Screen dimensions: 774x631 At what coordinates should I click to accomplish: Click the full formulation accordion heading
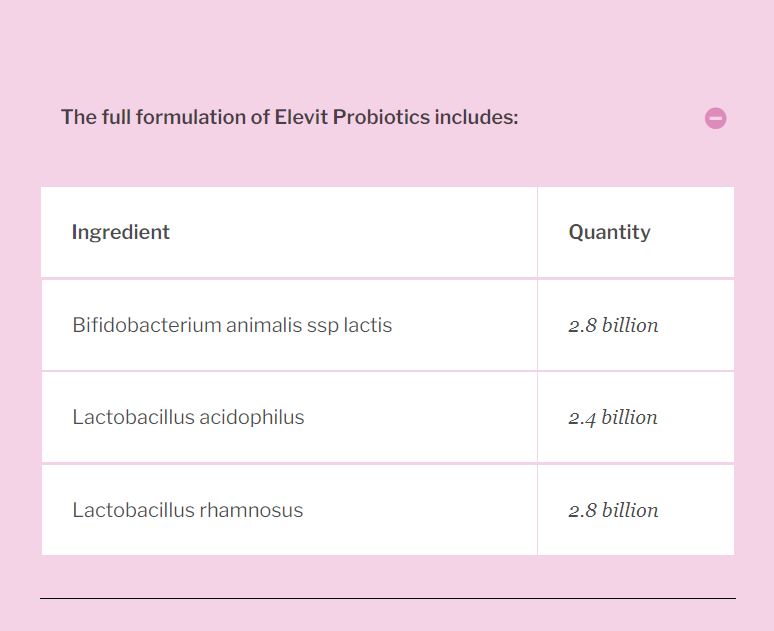click(x=290, y=118)
